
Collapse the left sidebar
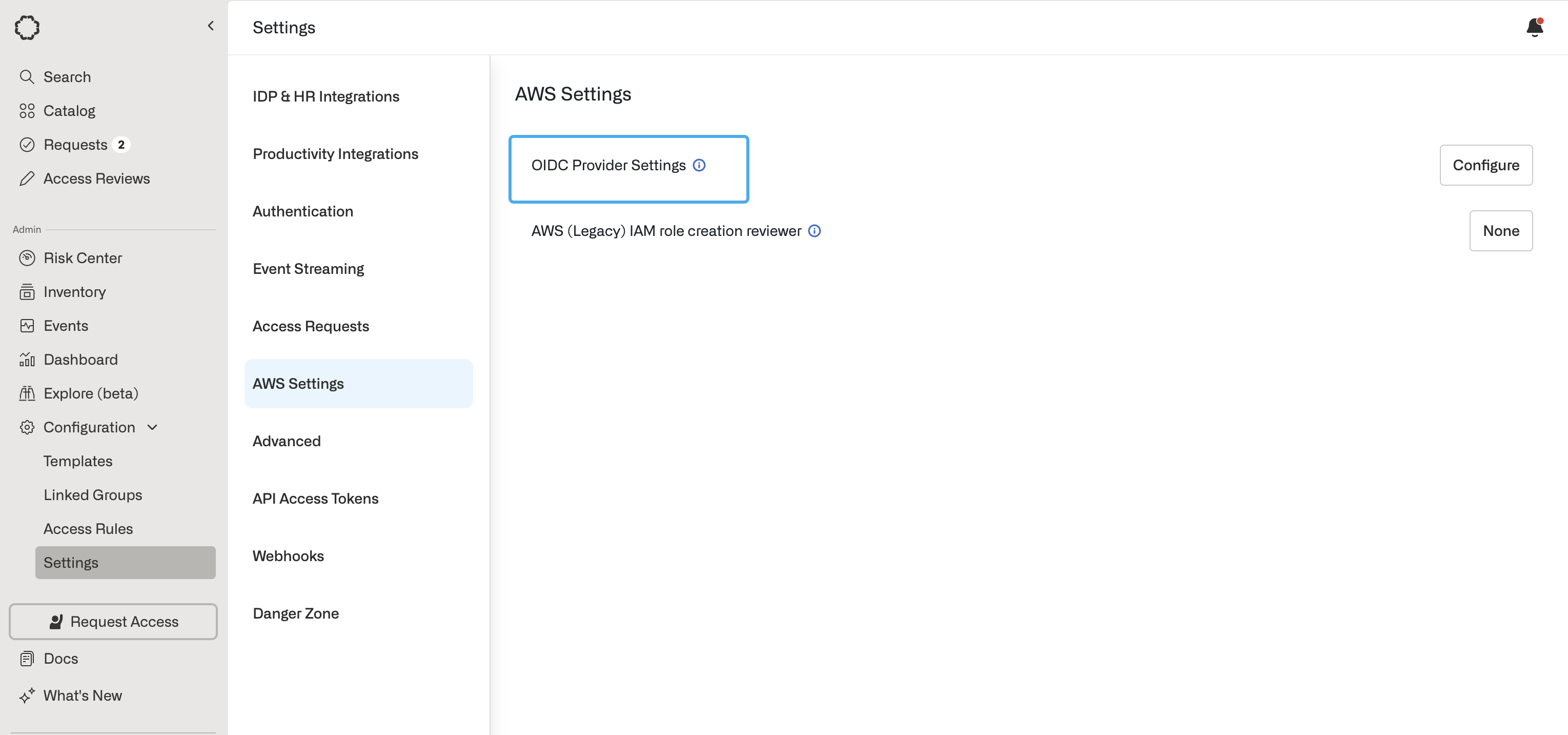pos(211,26)
